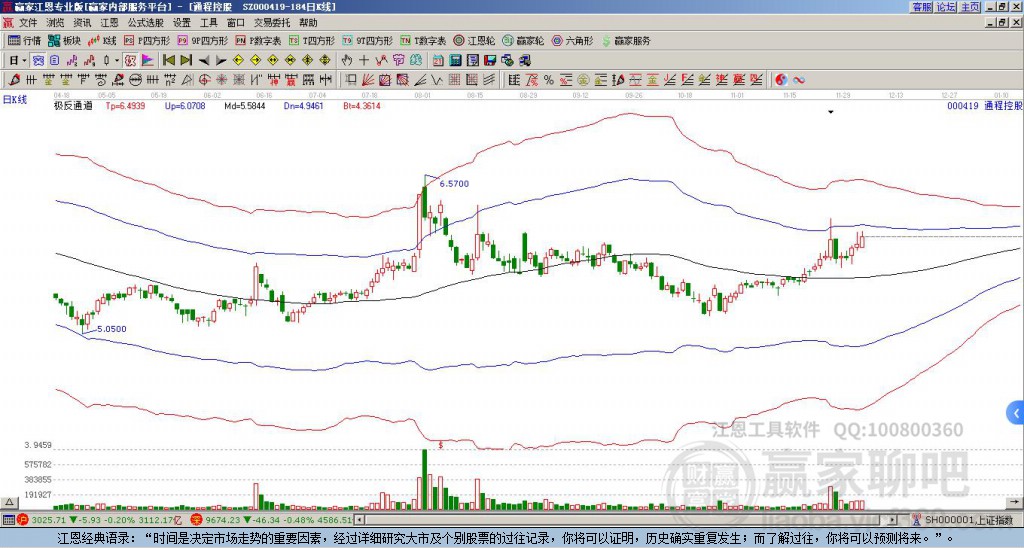Viewport: 1024px width, 548px height.
Task: Click the yellow diamond right-arrow icon
Action: click(255, 60)
